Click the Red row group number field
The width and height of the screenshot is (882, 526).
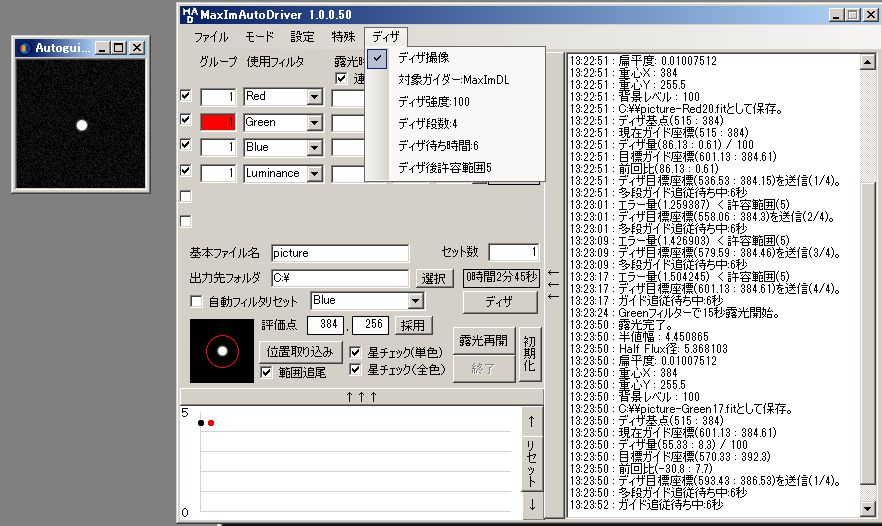click(218, 97)
